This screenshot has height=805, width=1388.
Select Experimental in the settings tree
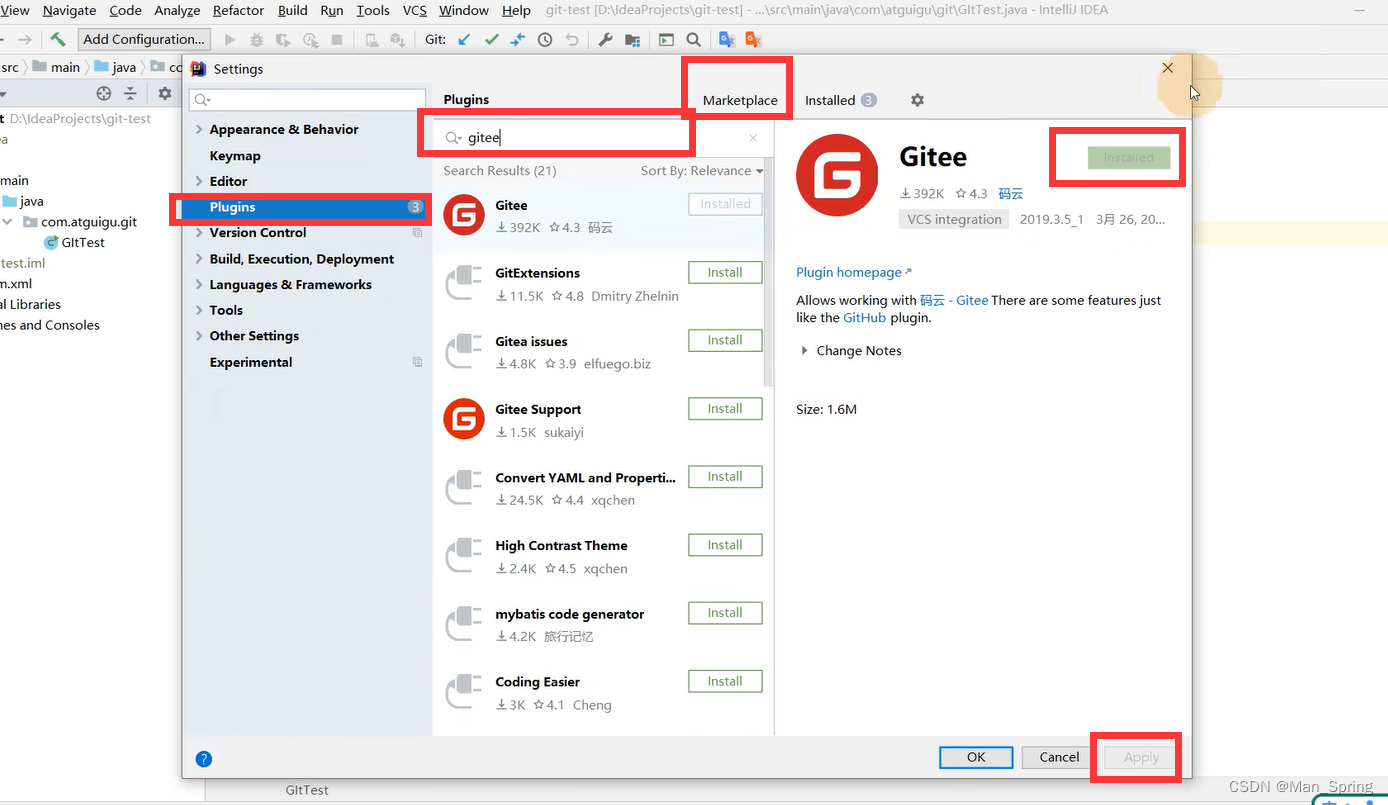251,362
